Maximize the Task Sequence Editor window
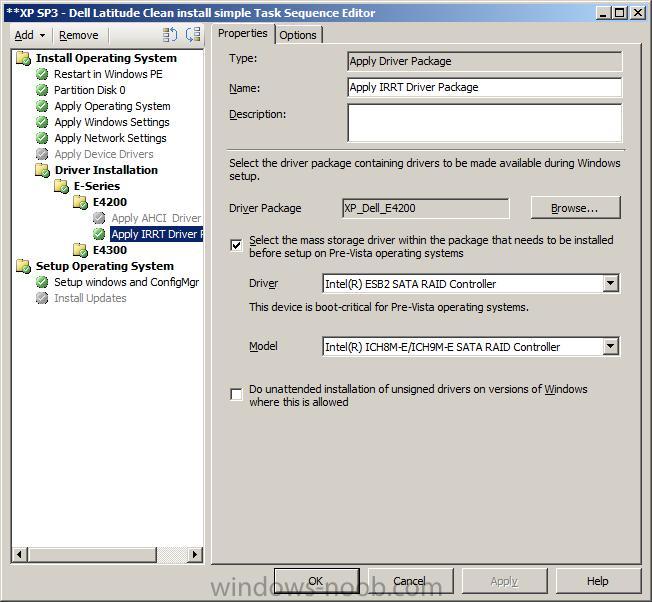Screen dimensions: 652x602 click(x=619, y=13)
